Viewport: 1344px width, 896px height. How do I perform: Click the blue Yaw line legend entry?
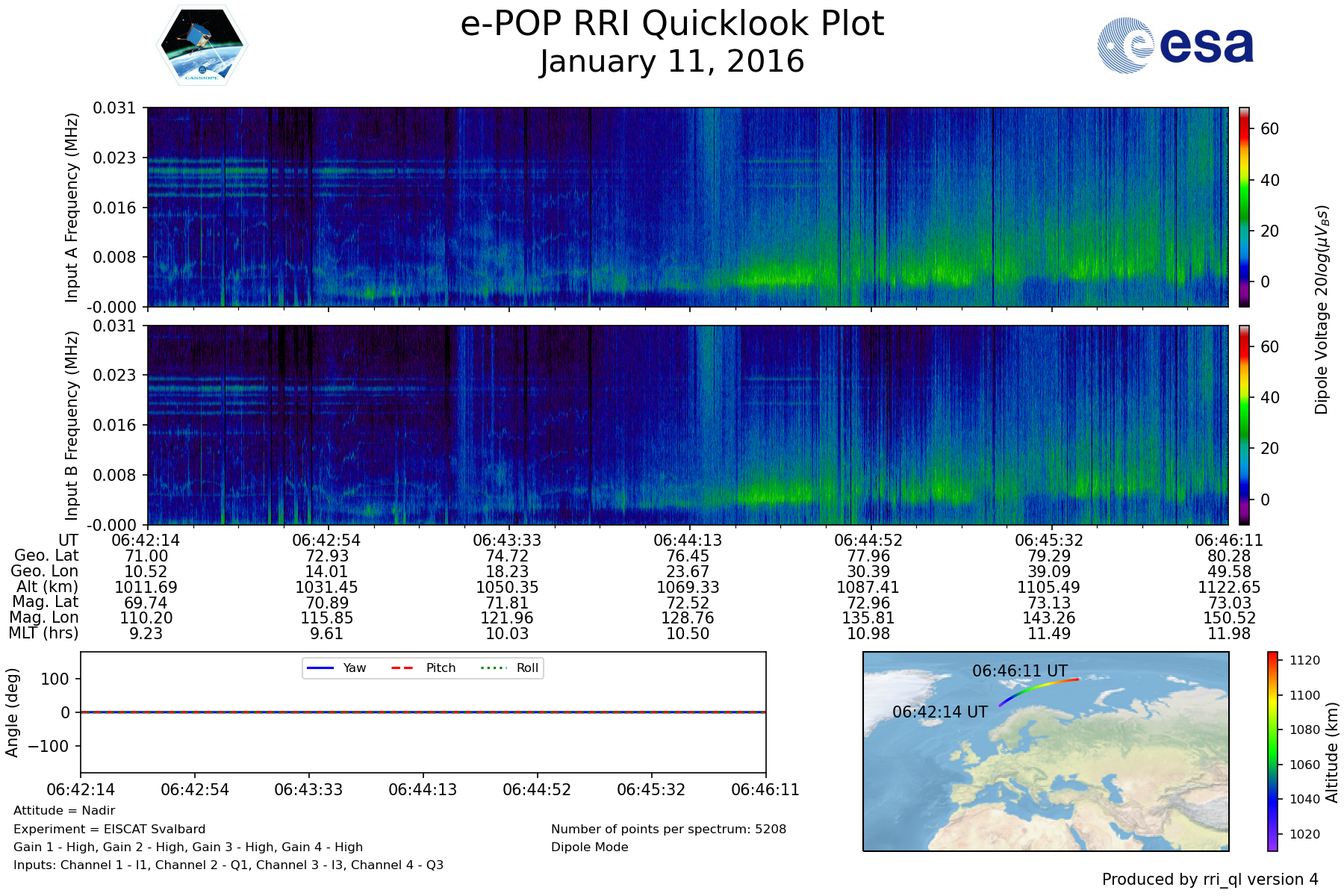[x=336, y=668]
